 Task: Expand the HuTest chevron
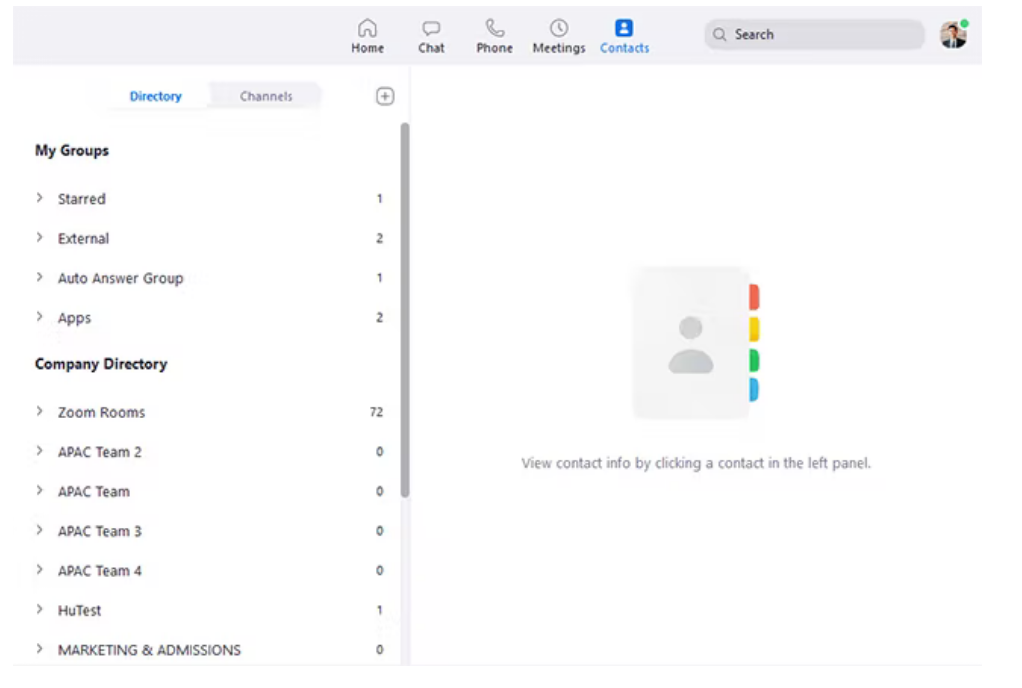40,610
